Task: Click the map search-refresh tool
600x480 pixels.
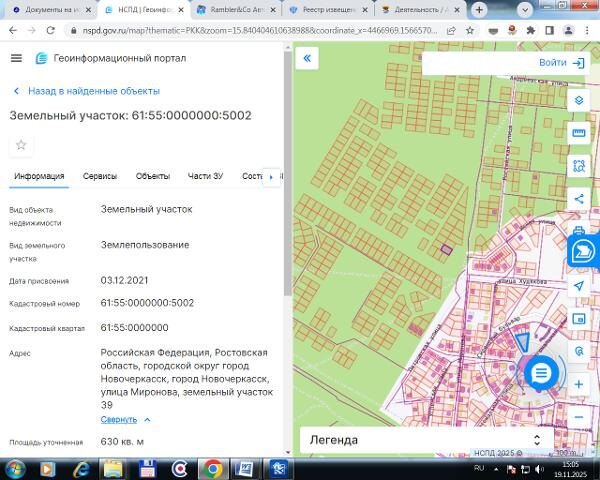Action: click(579, 351)
